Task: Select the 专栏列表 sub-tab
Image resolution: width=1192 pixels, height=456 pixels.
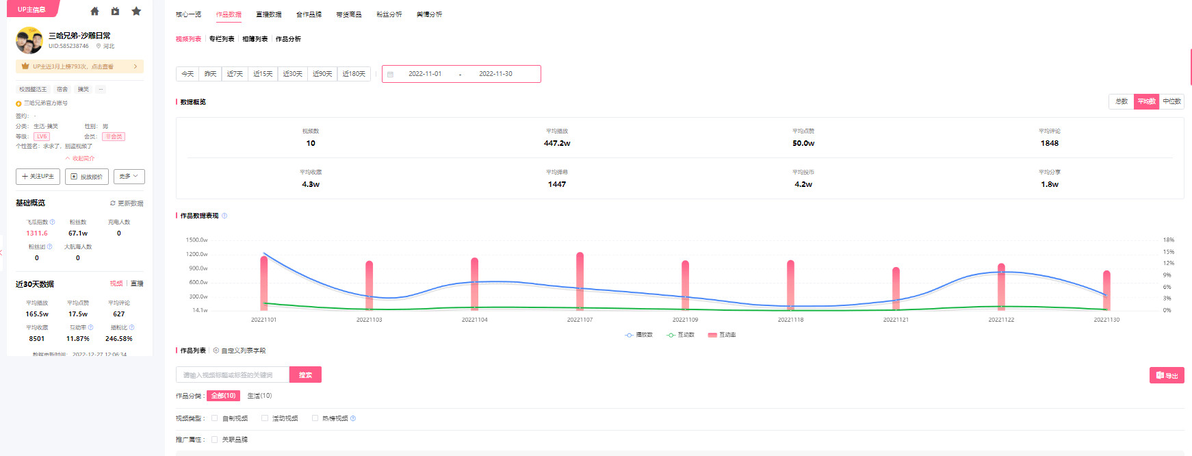Action: tap(222, 39)
